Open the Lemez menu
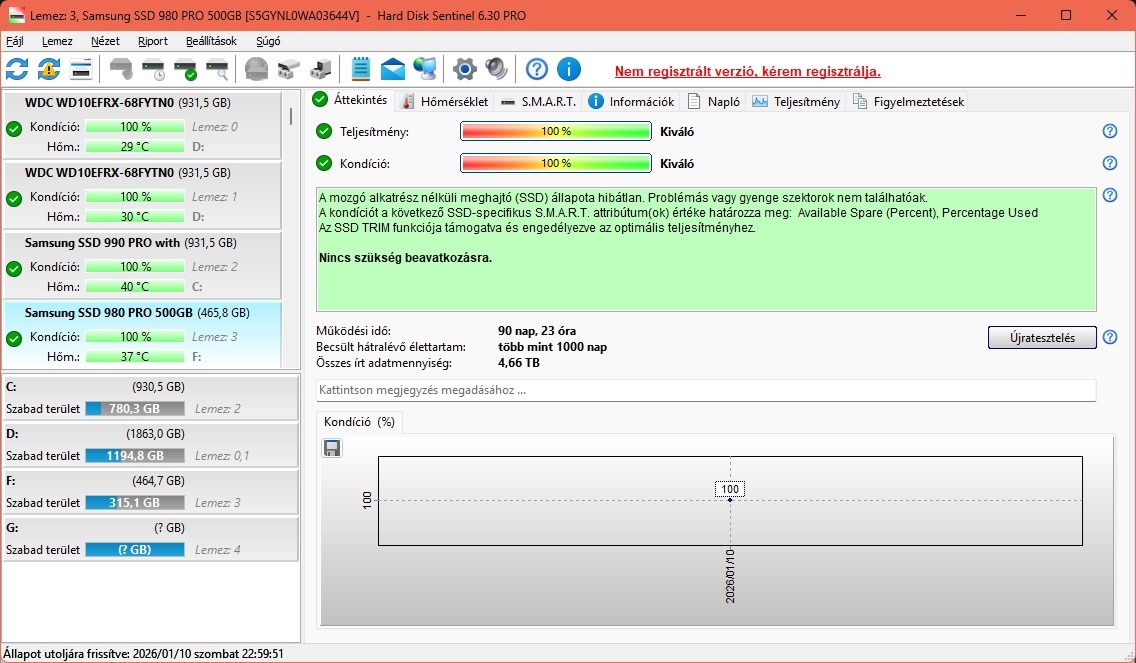 coord(57,41)
